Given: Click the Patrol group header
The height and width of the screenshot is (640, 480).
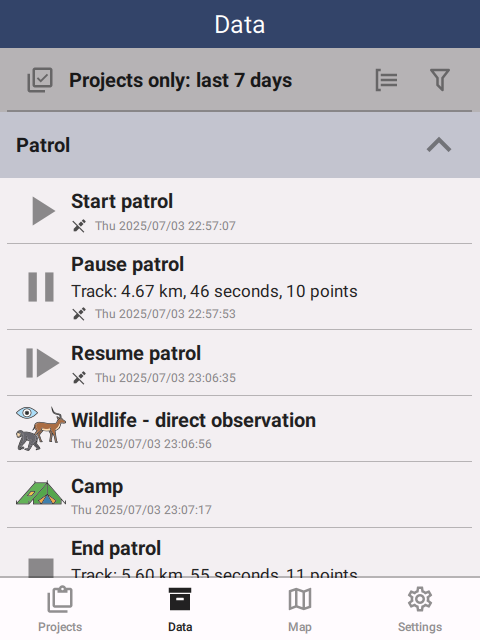Looking at the screenshot, I should tap(240, 145).
